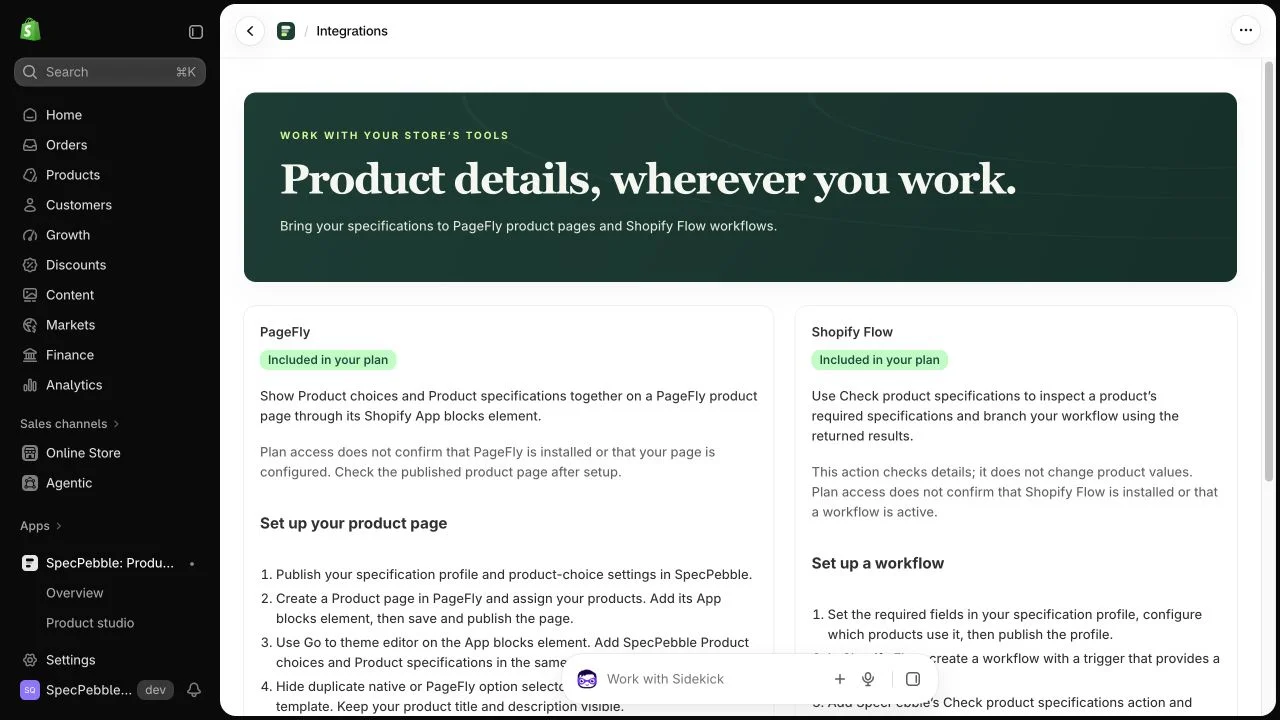The width and height of the screenshot is (1280, 720).
Task: Click the Shopify logo in the sidebar
Action: [x=30, y=30]
